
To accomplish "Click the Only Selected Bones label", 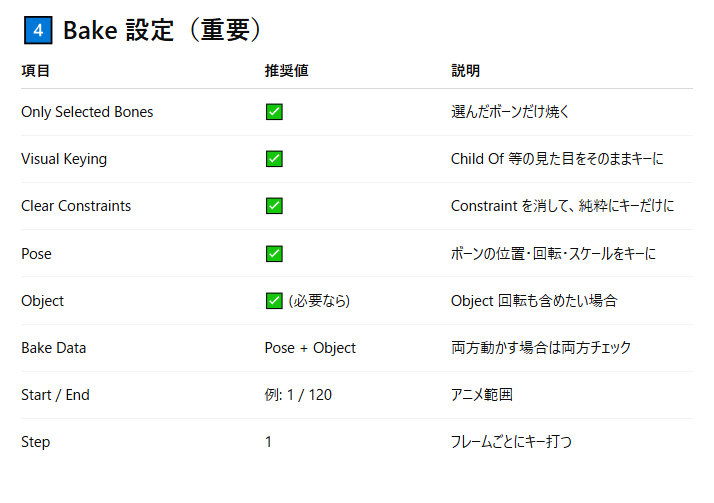I will click(x=87, y=112).
